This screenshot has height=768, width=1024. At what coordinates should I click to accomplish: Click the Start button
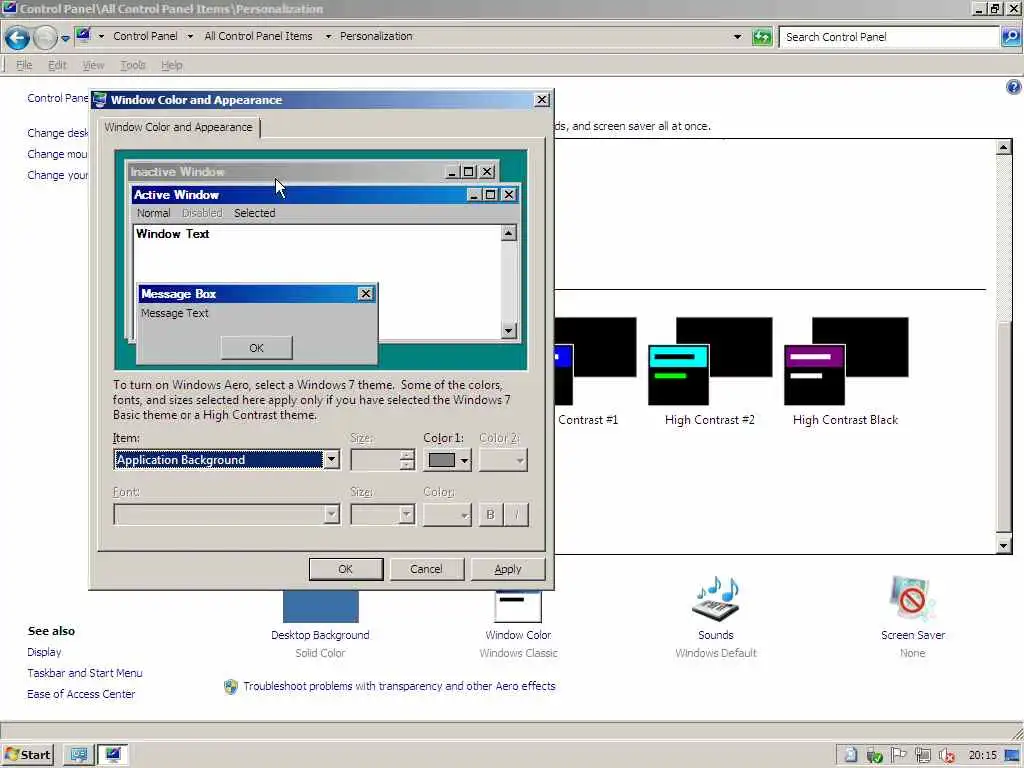pos(27,755)
